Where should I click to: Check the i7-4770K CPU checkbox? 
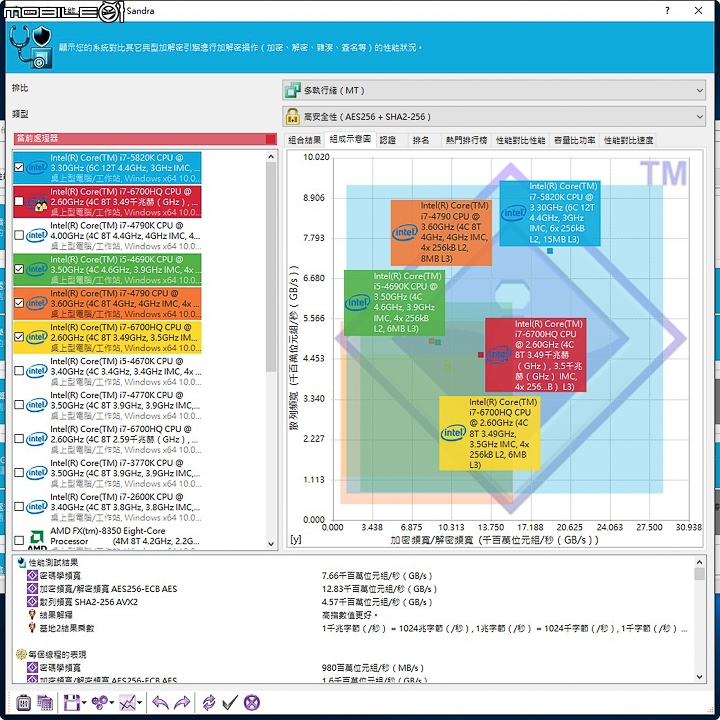19,405
